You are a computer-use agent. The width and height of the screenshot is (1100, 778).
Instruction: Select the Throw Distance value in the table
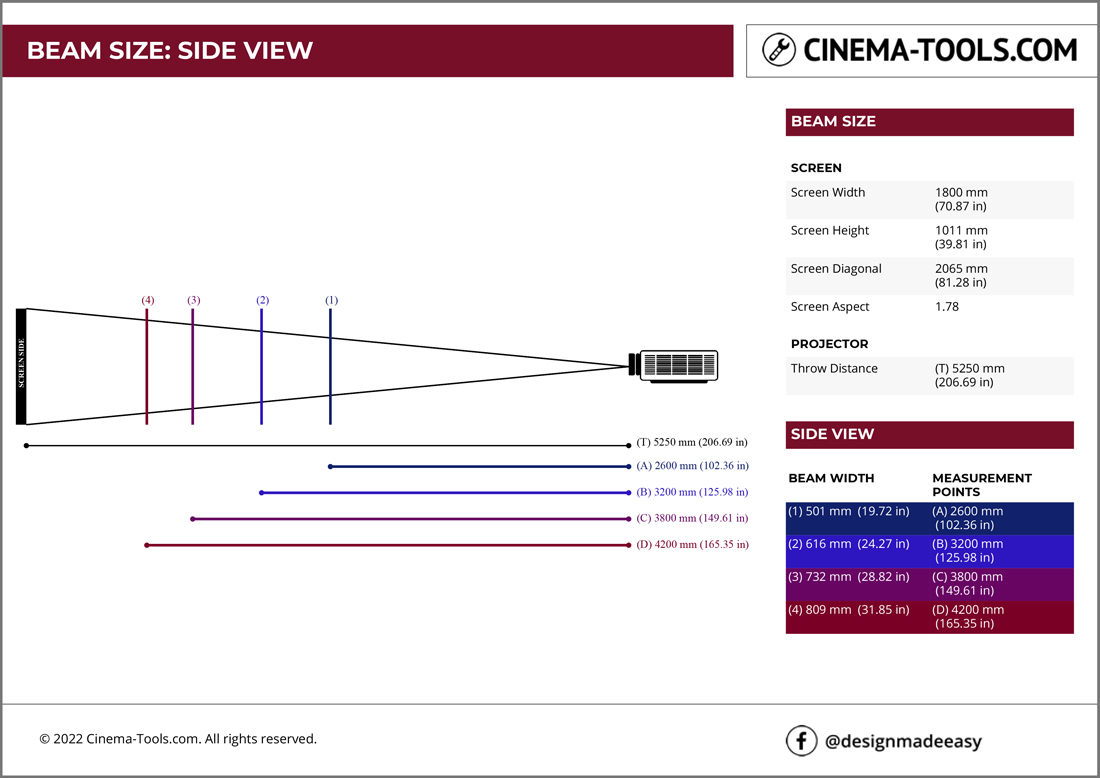click(x=969, y=375)
